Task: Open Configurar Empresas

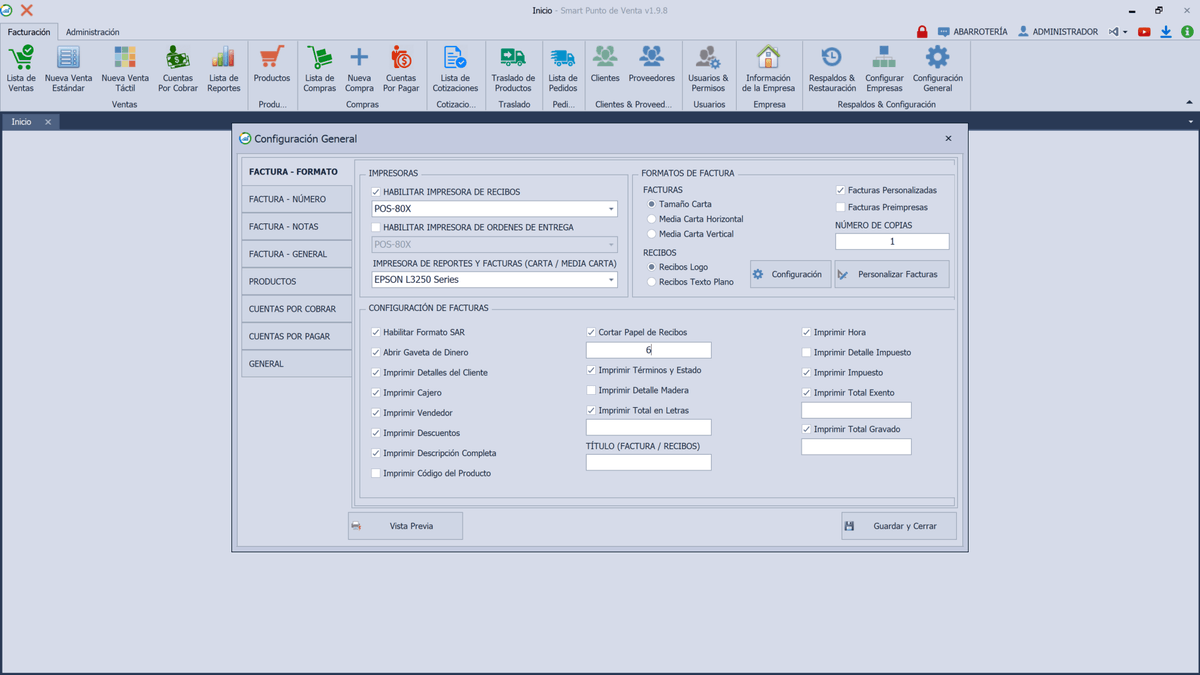Action: pyautogui.click(x=884, y=69)
